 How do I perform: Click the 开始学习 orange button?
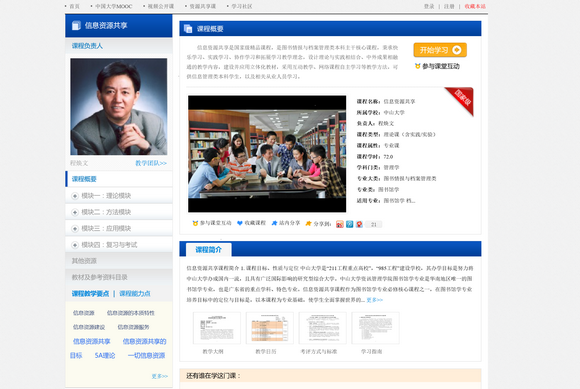440,50
